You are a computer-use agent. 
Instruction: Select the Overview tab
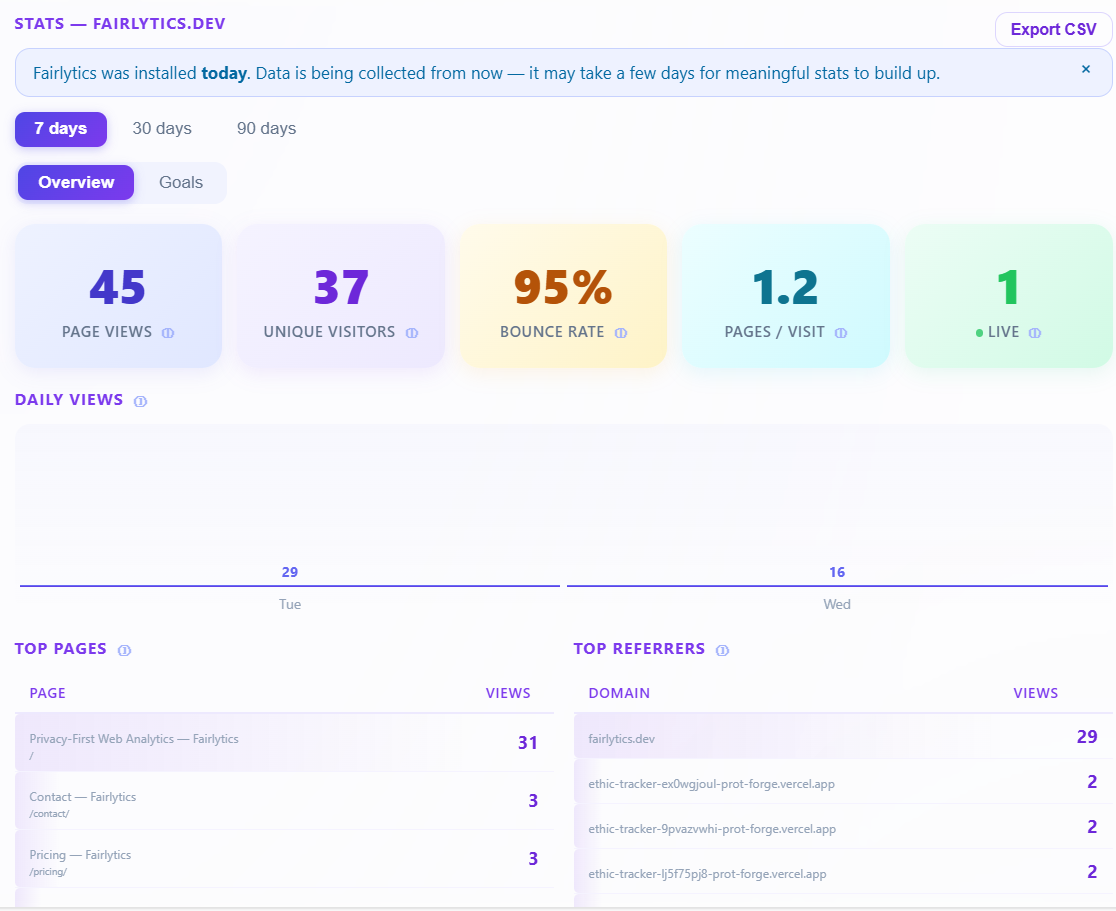point(75,182)
